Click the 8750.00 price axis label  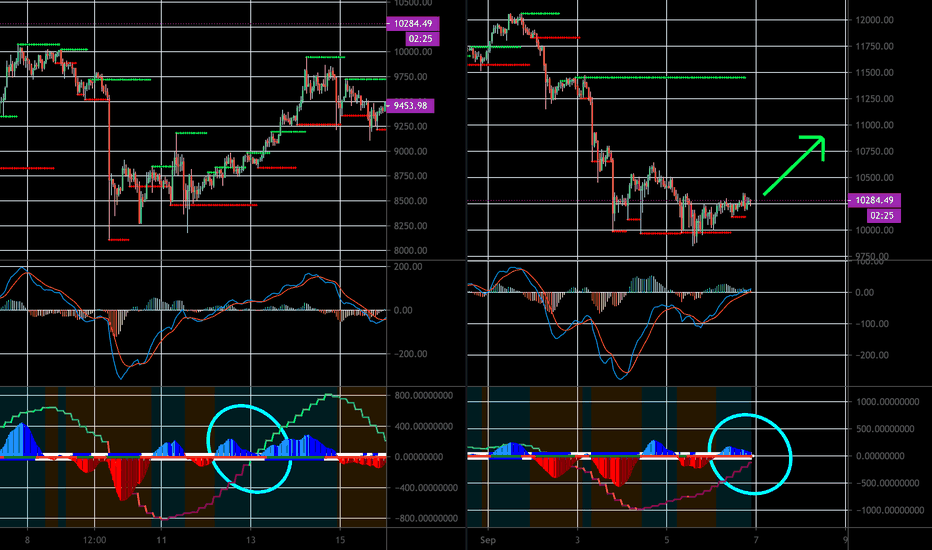[410, 176]
